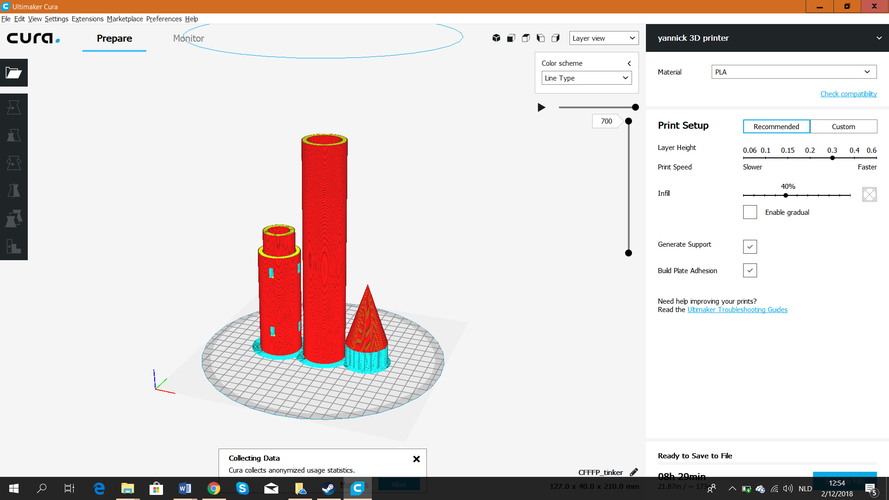The width and height of the screenshot is (889, 500).
Task: Open Skype from taskbar
Action: [x=243, y=488]
